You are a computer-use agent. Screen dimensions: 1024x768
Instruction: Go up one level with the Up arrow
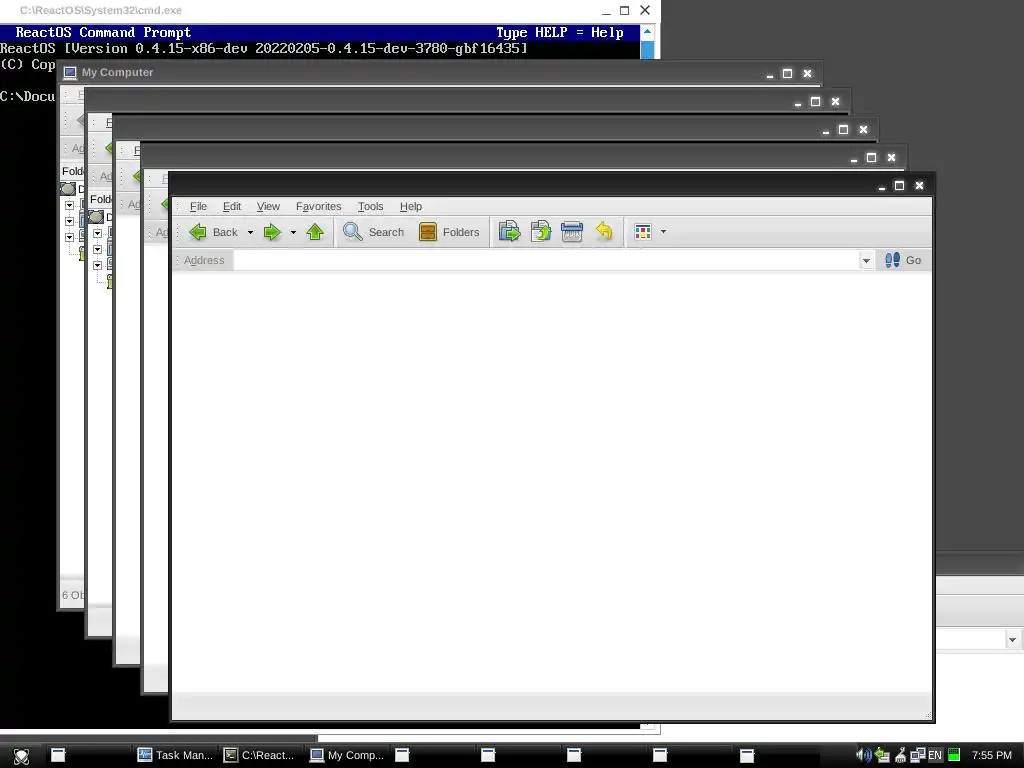[x=315, y=232]
